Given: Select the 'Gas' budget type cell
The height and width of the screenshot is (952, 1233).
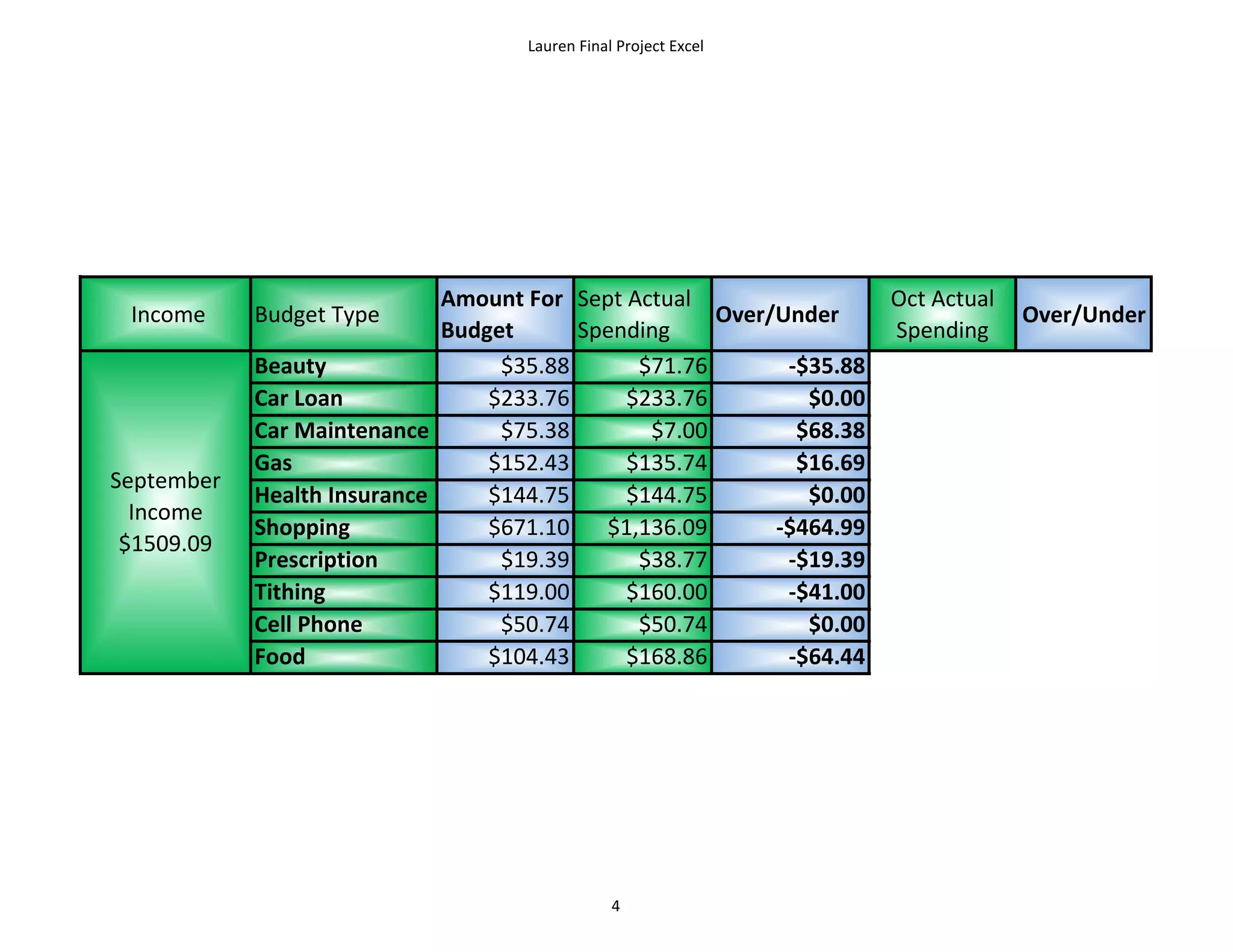Looking at the screenshot, I should point(344,463).
